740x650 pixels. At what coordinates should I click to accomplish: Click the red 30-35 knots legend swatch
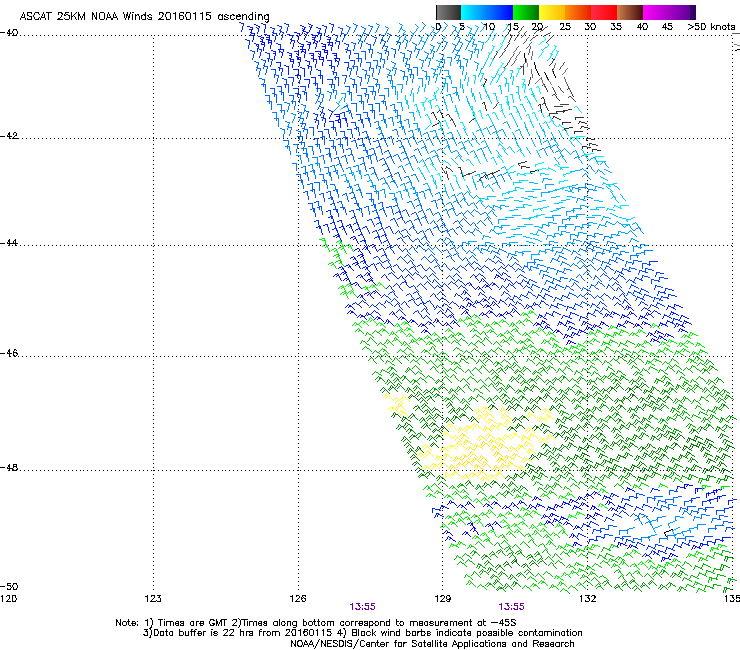point(604,12)
